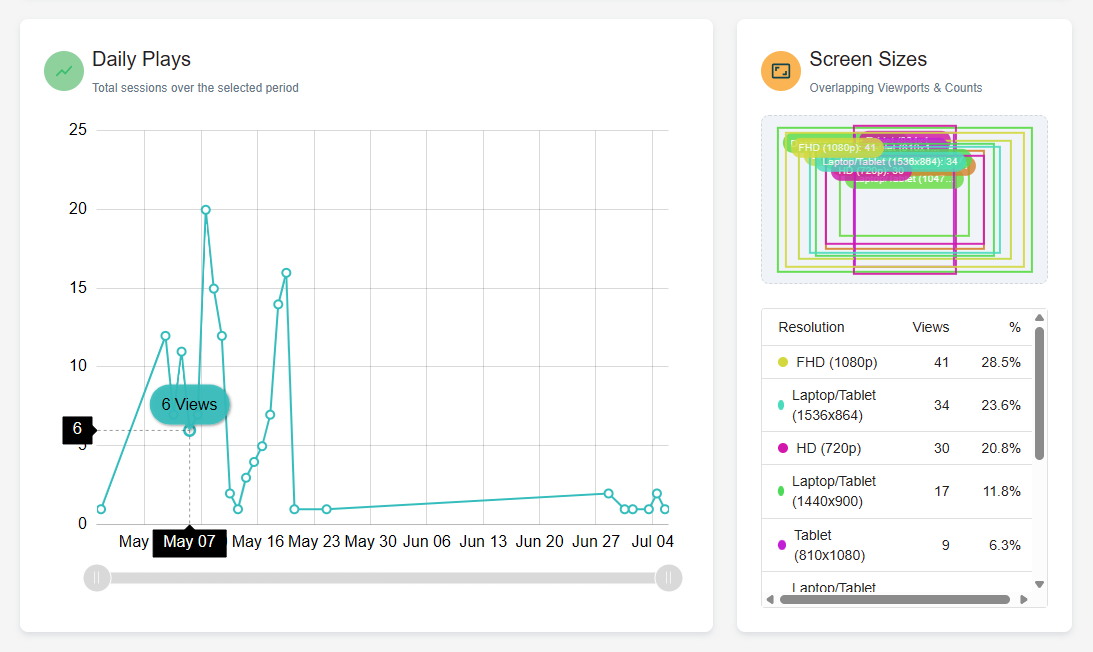Select the HD (720p) row label
The height and width of the screenshot is (652, 1093).
[x=829, y=448]
